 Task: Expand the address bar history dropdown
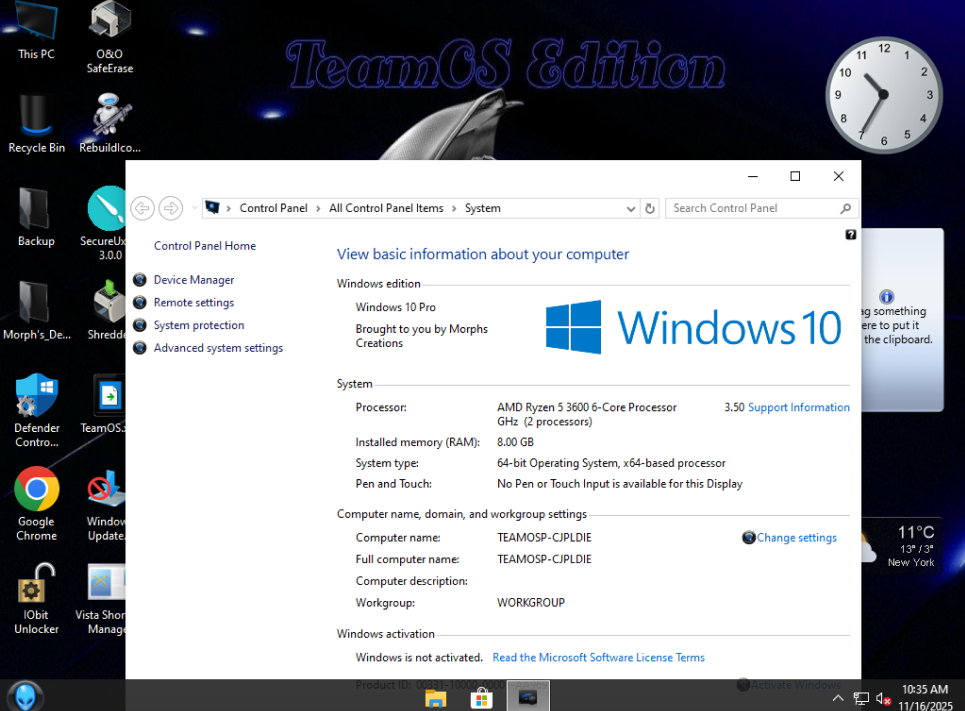[x=631, y=208]
